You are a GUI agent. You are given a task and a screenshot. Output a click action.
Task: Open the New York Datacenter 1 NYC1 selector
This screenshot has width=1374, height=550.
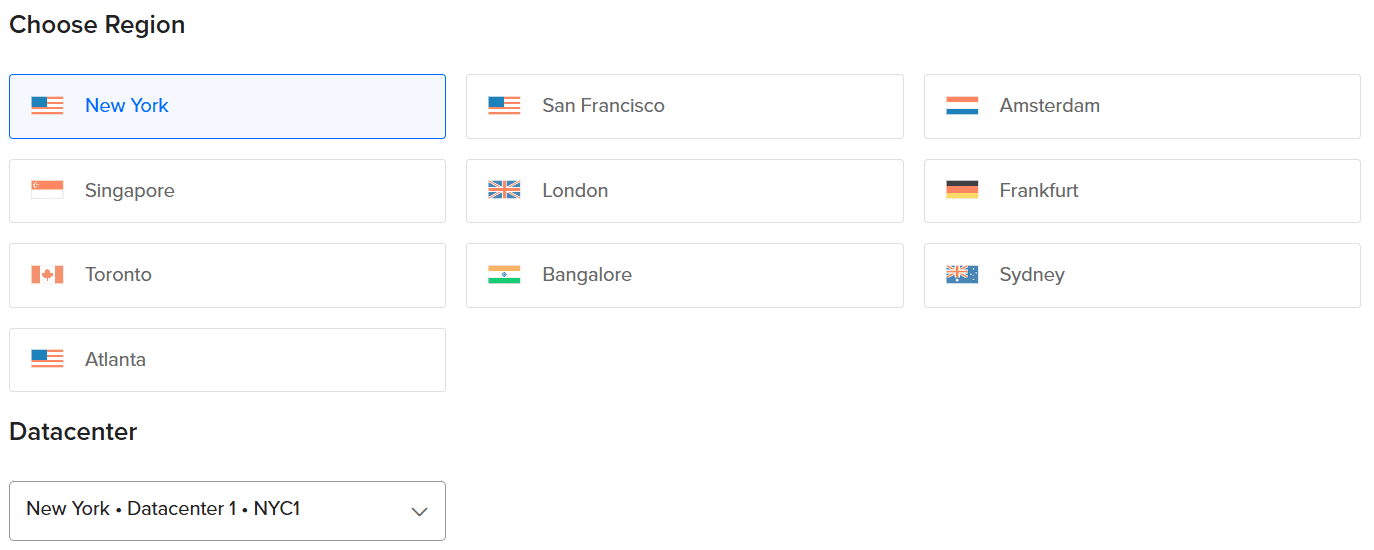(x=227, y=511)
